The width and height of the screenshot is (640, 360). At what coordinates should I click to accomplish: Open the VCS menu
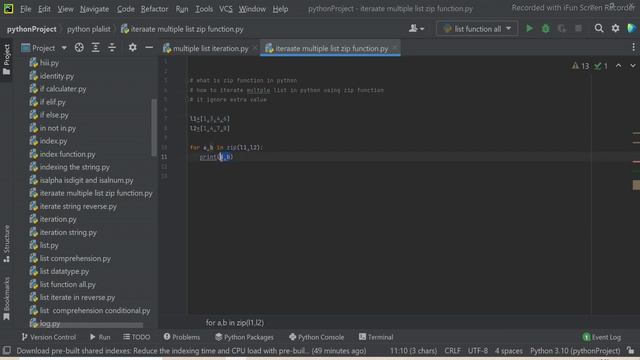(225, 9)
